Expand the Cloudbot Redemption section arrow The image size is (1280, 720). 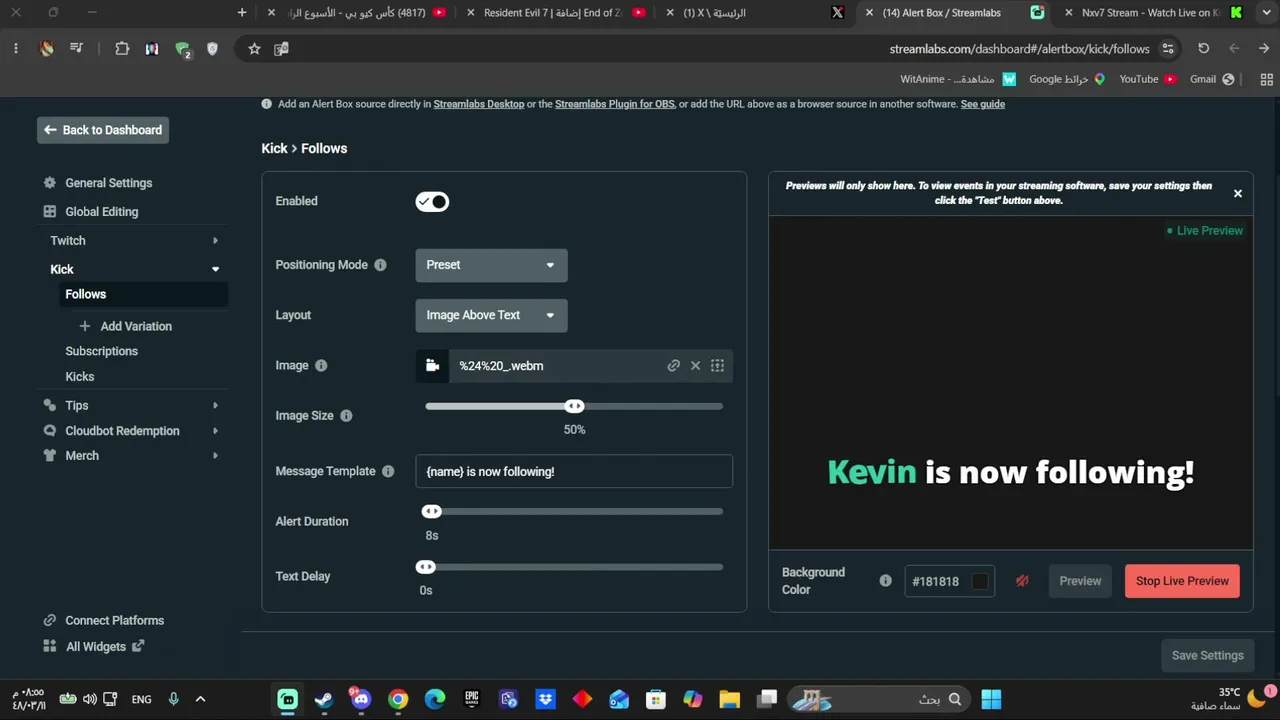(215, 431)
